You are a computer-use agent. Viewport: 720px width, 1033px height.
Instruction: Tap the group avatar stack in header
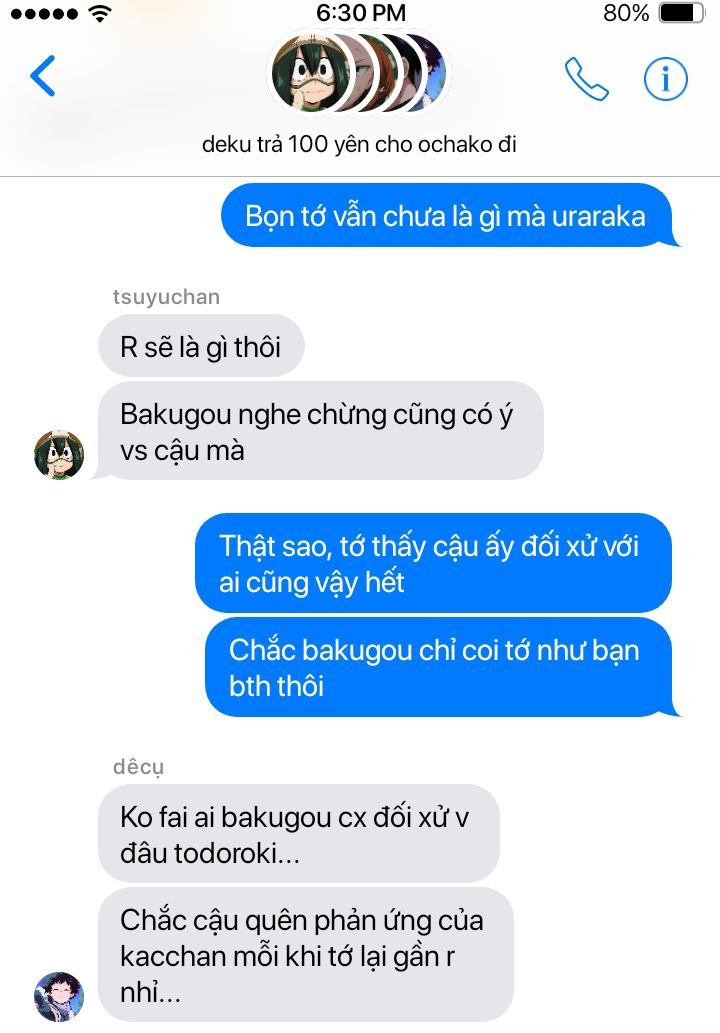click(360, 72)
